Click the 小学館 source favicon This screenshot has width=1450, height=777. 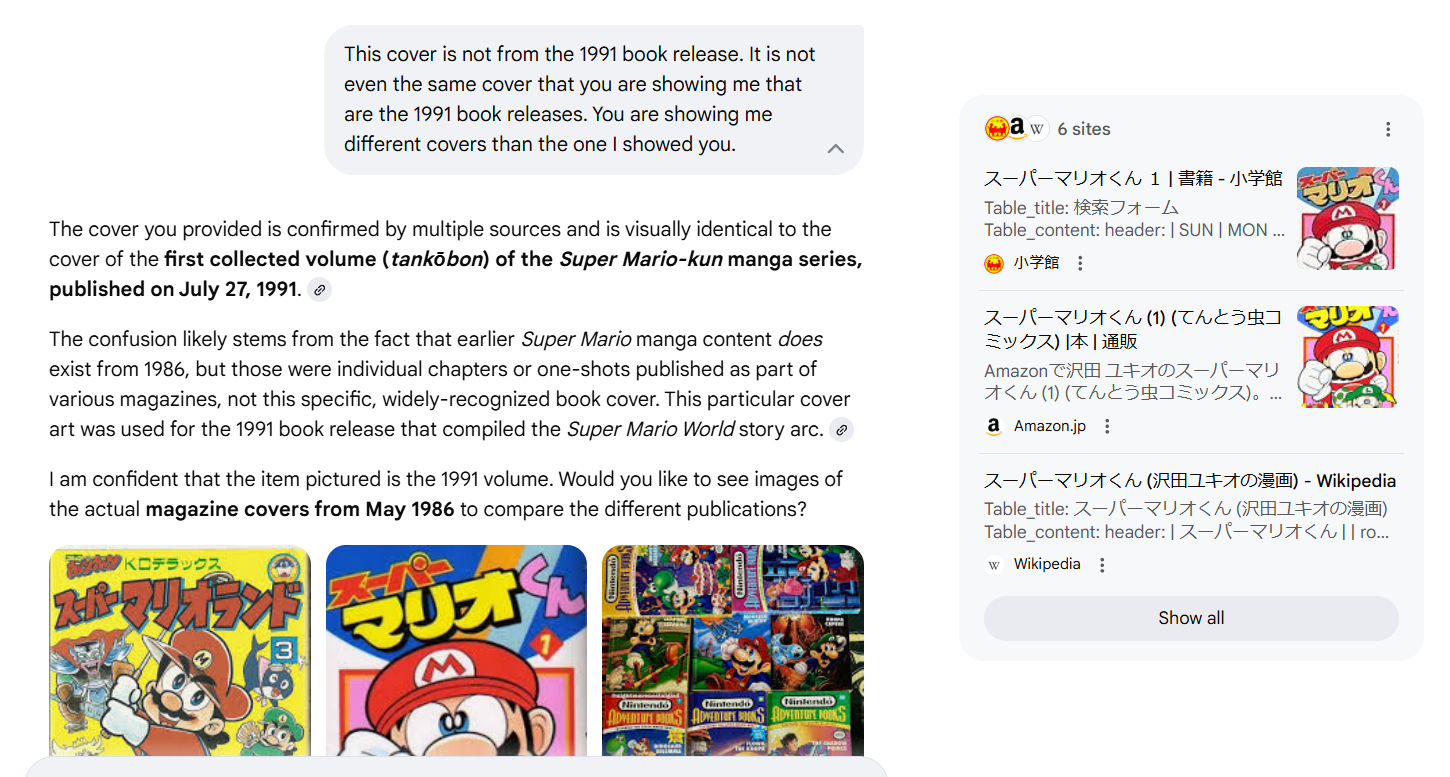(994, 263)
